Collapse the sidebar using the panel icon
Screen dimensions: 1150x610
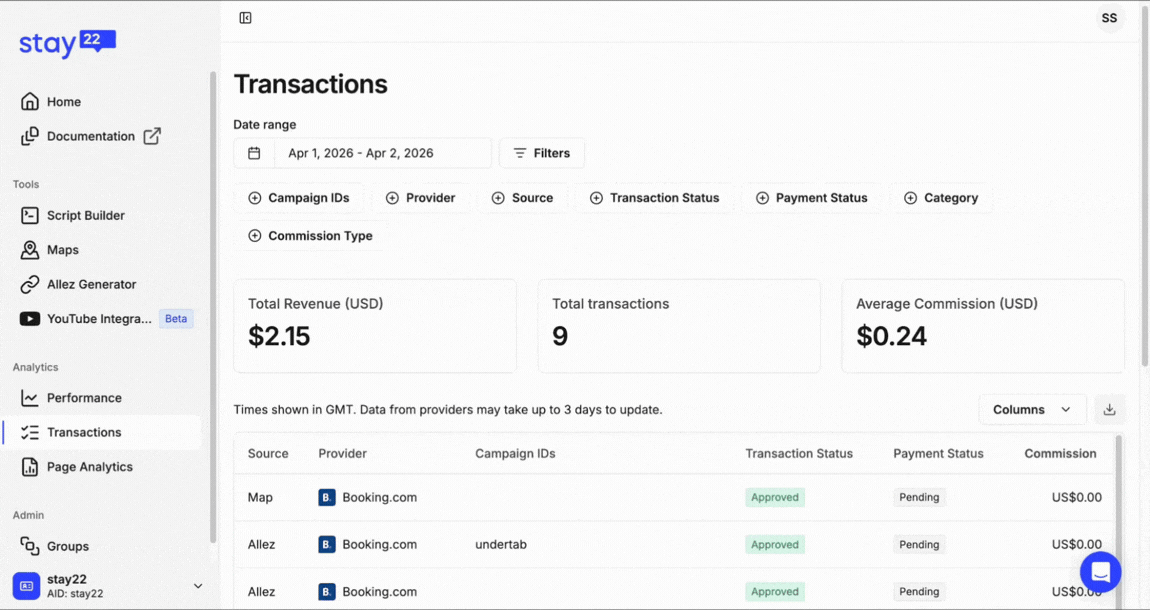coord(245,18)
